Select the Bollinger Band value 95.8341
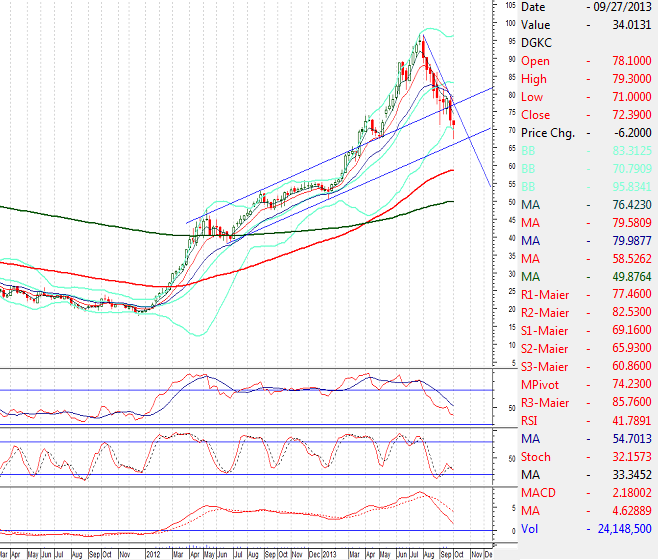Screen dimensions: 658x560 point(628,187)
